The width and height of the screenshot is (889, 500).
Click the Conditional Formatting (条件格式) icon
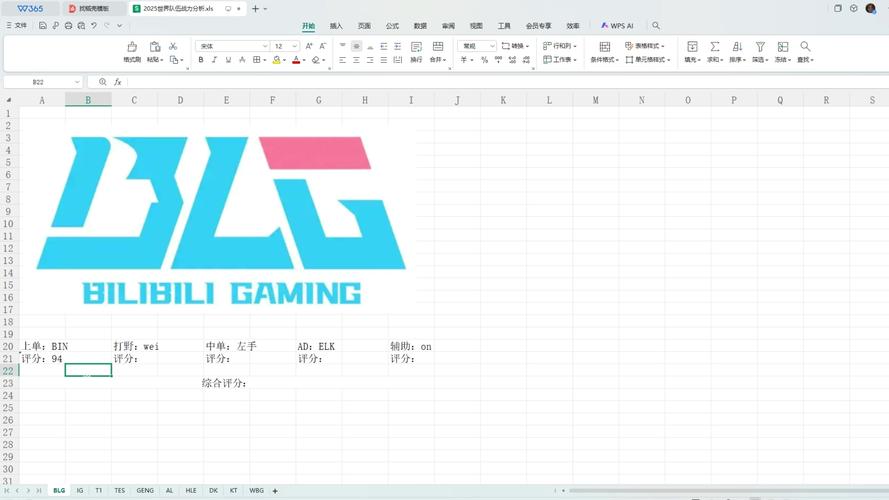pyautogui.click(x=604, y=46)
